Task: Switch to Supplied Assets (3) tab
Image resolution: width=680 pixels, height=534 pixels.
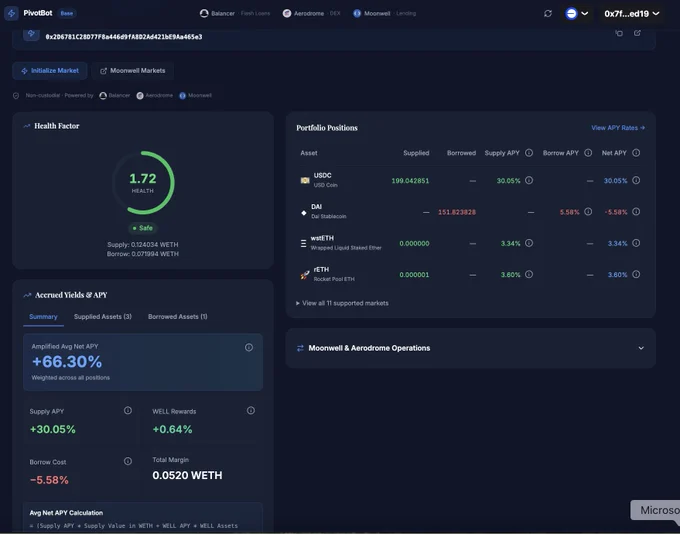Action: 103,317
